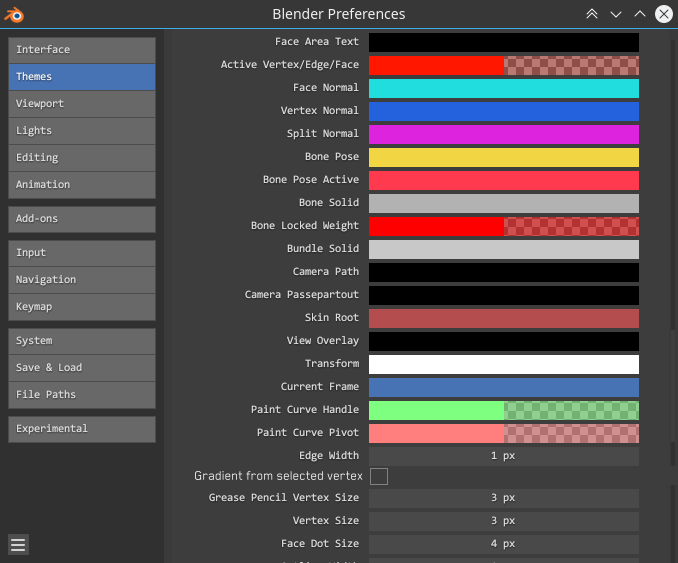Open the Add-ons preferences section
The image size is (678, 563).
coord(82,219)
